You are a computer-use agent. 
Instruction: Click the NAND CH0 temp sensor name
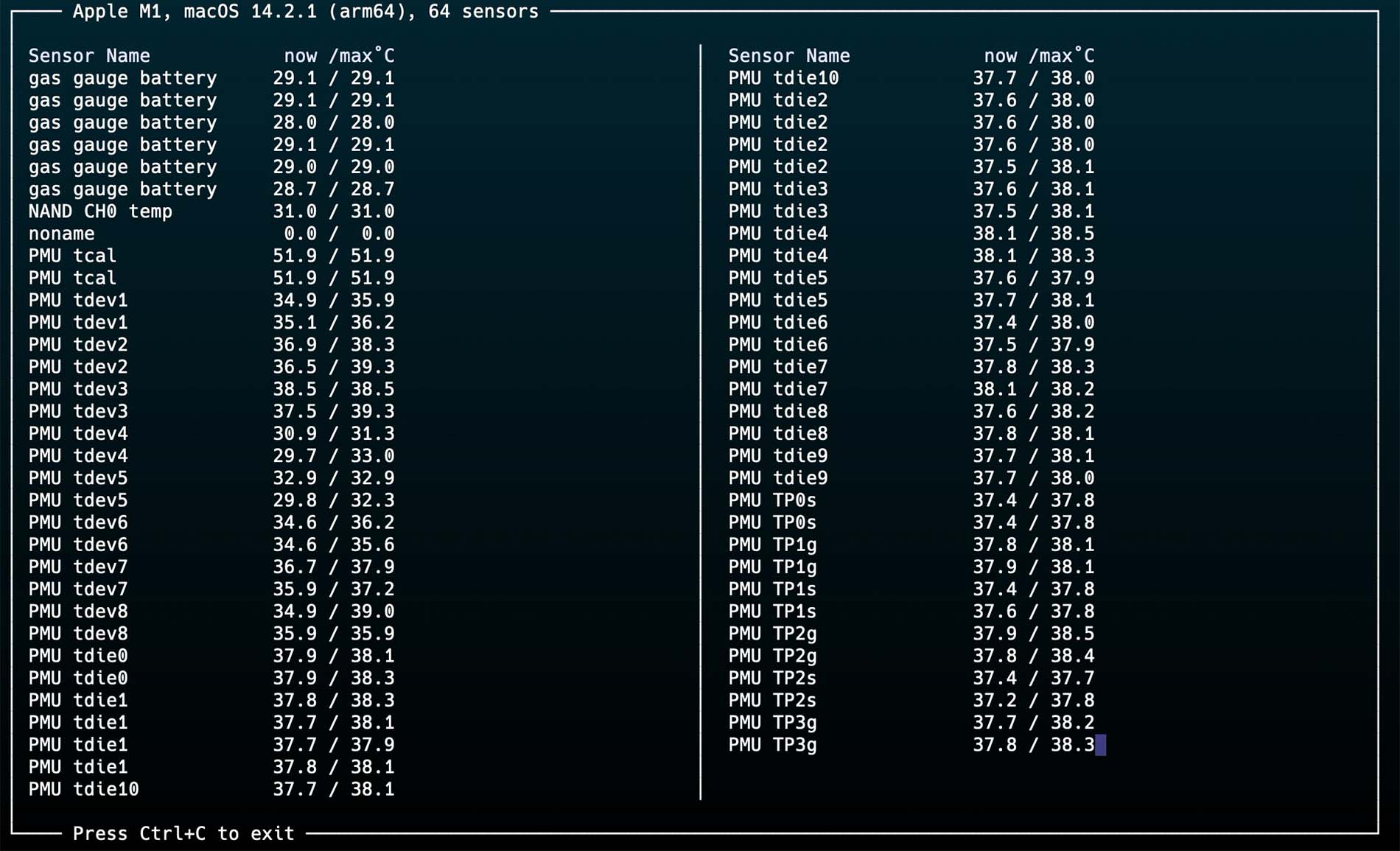pyautogui.click(x=100, y=211)
